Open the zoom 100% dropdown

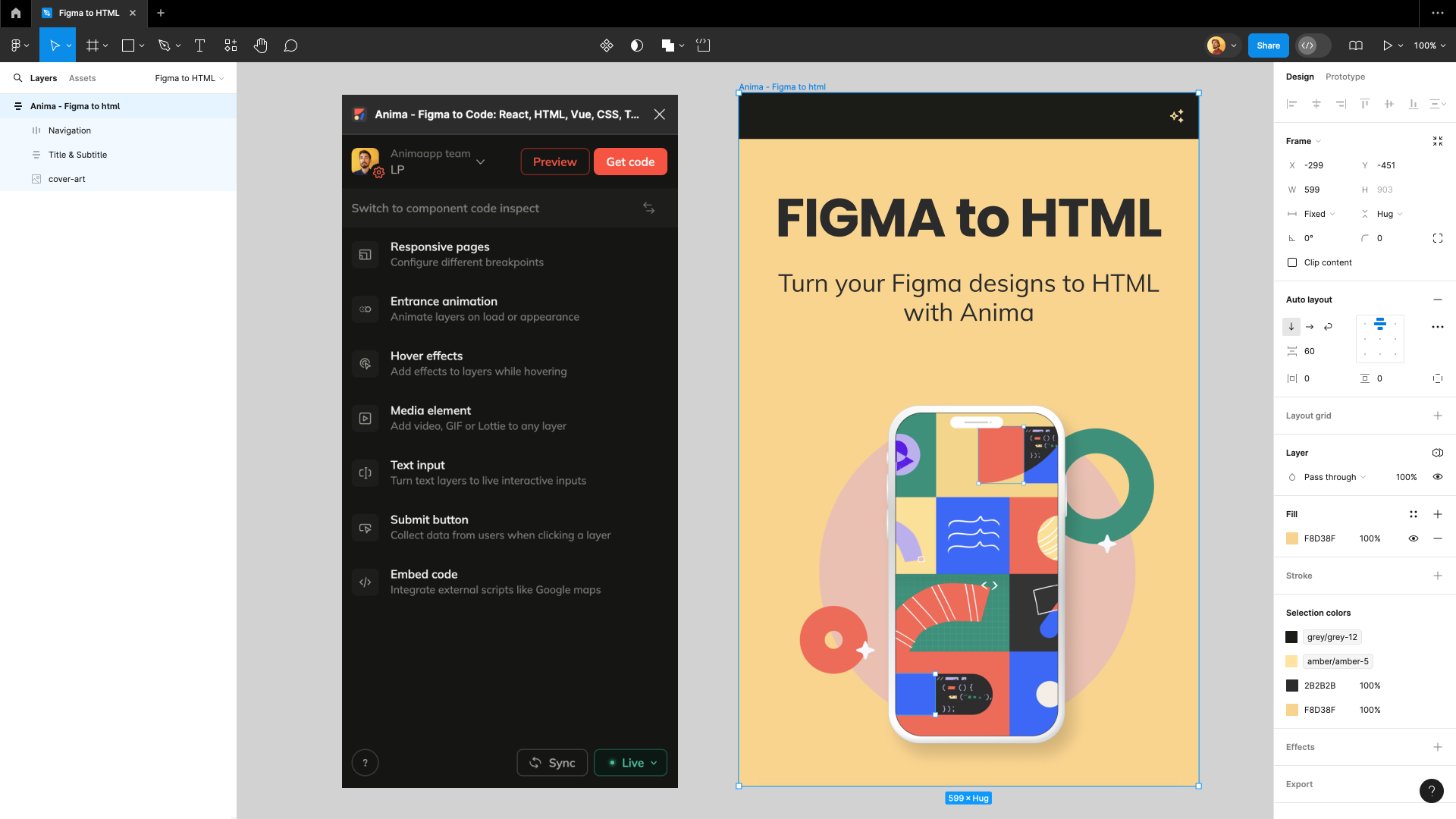pos(1429,45)
